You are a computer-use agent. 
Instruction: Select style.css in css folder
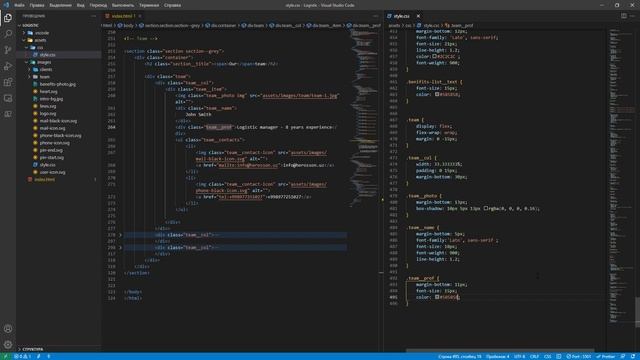[x=58, y=55]
